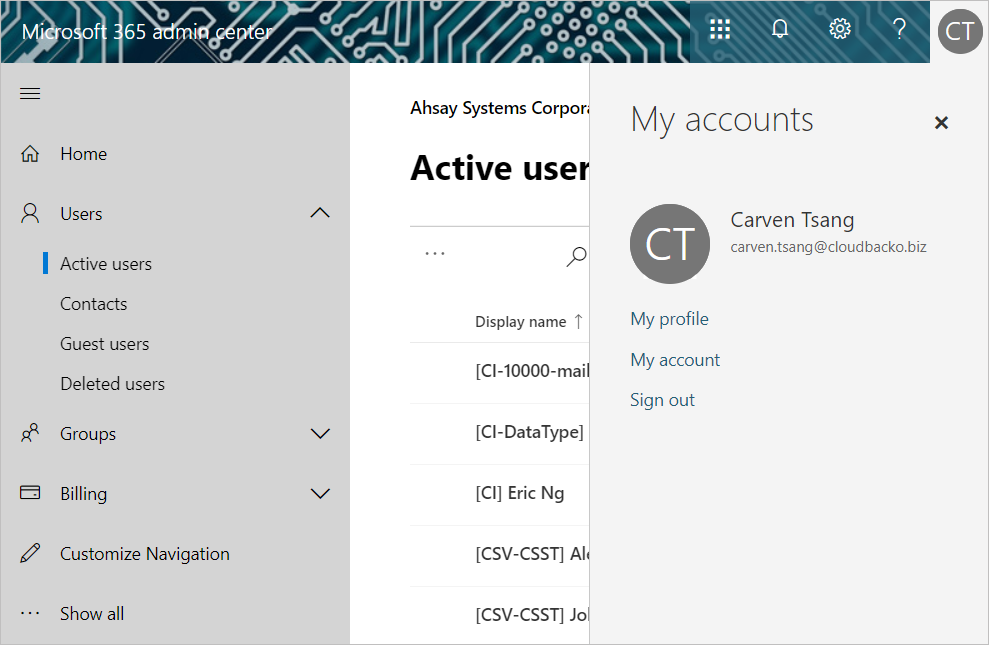Close the My accounts panel
Viewport: 989px width, 645px height.
click(x=941, y=123)
